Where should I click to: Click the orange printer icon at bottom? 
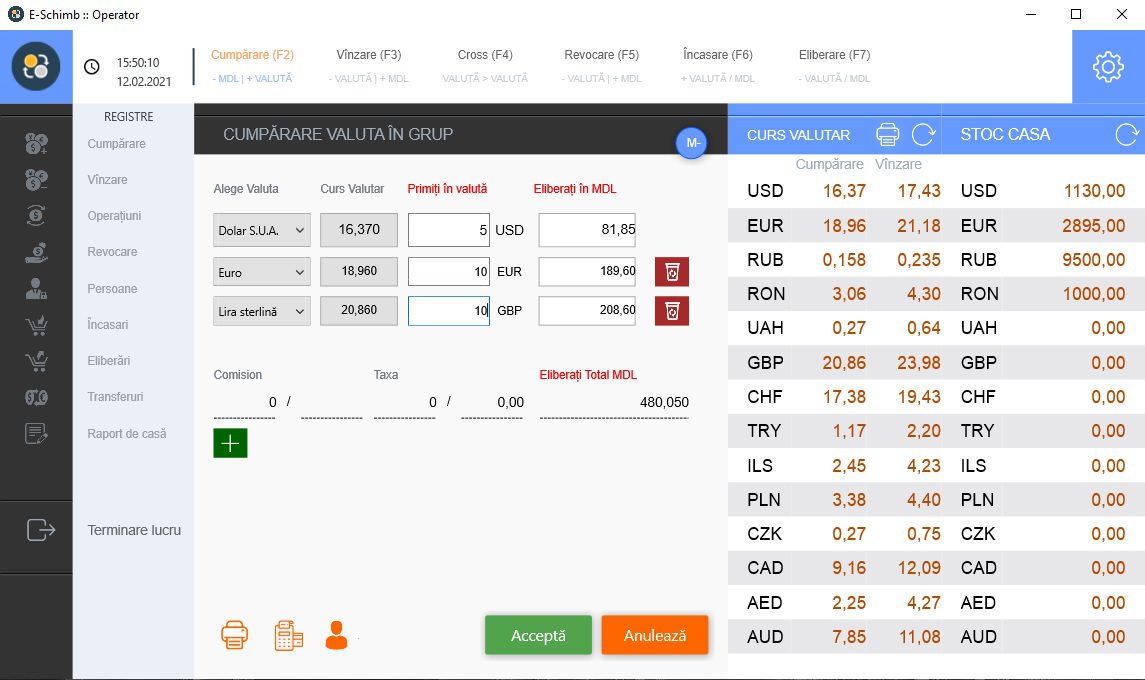[234, 635]
